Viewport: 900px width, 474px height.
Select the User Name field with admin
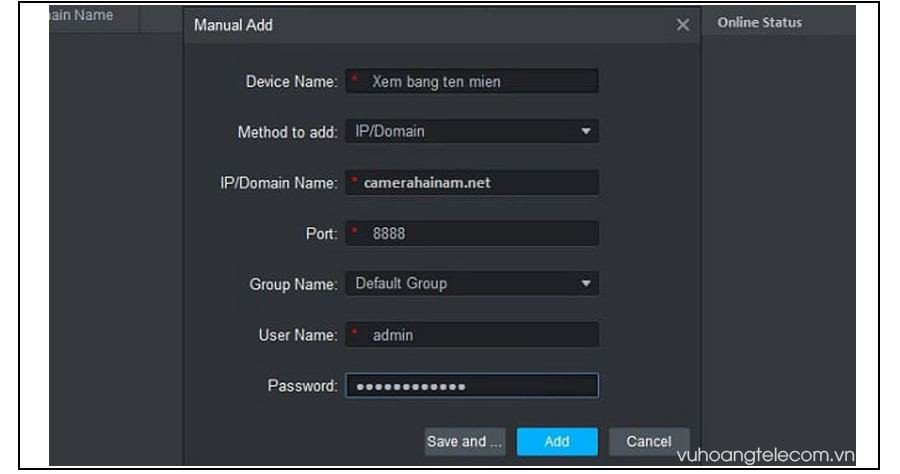[472, 335]
